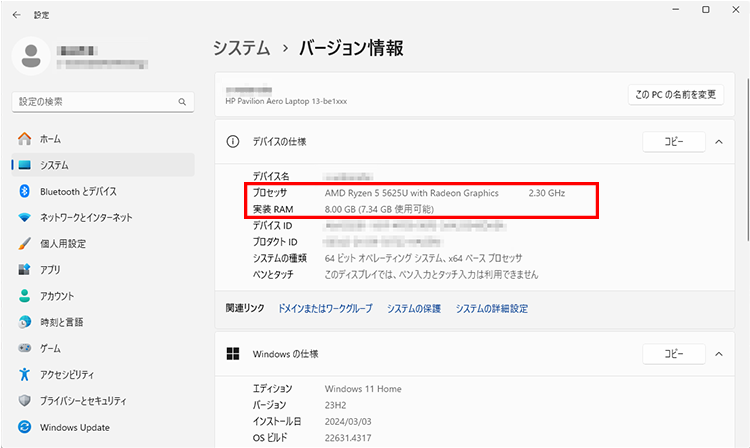750x448 pixels.
Task: Click the アクセシビリティ figure icon
Action: click(24, 374)
